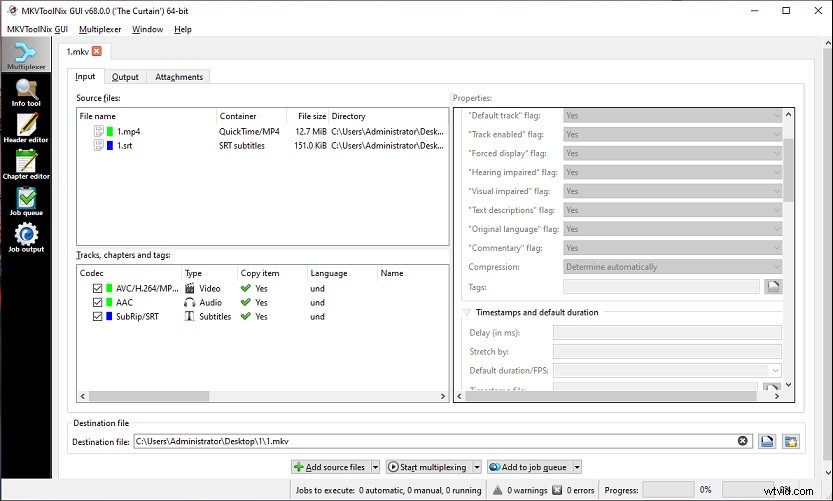Open the "Text descriptions" flag dropdown
Screen dimensions: 833x501
(673, 210)
